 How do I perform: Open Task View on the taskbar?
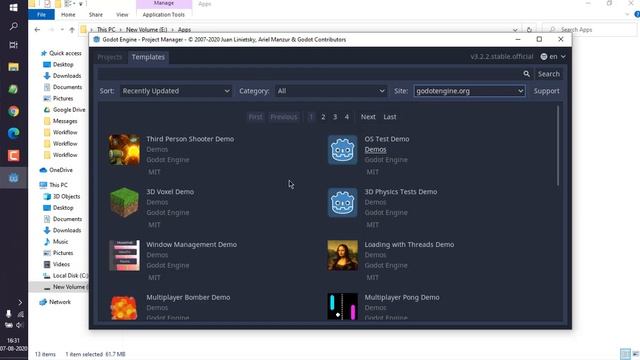click(13, 45)
